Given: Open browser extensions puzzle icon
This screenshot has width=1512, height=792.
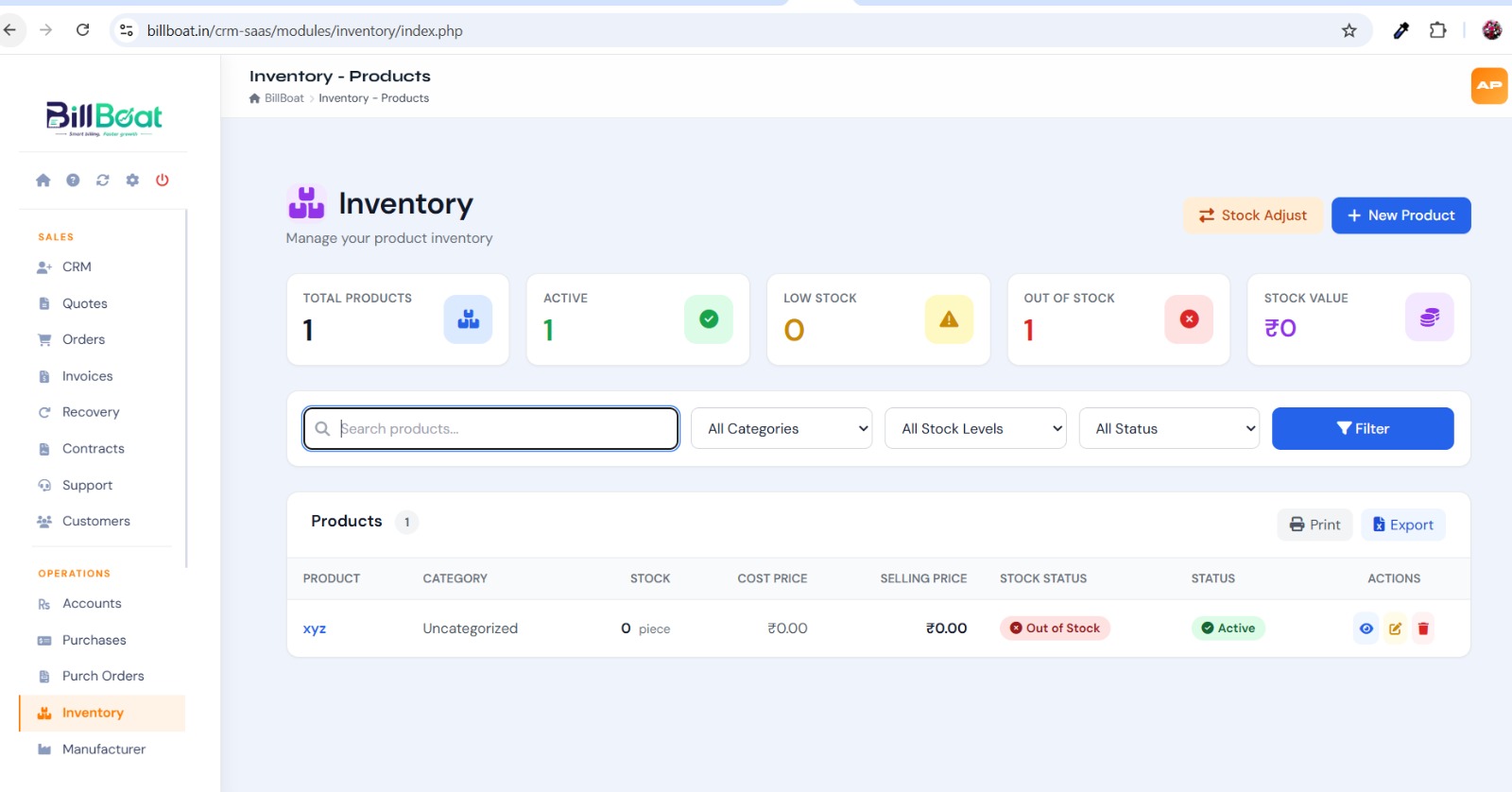Looking at the screenshot, I should [x=1437, y=30].
